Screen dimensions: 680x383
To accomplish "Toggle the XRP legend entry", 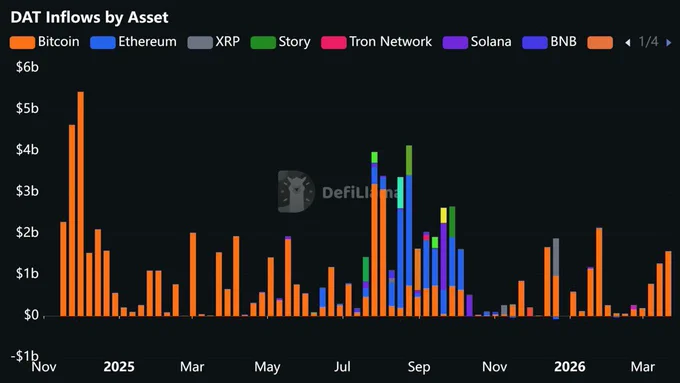I will click(213, 42).
